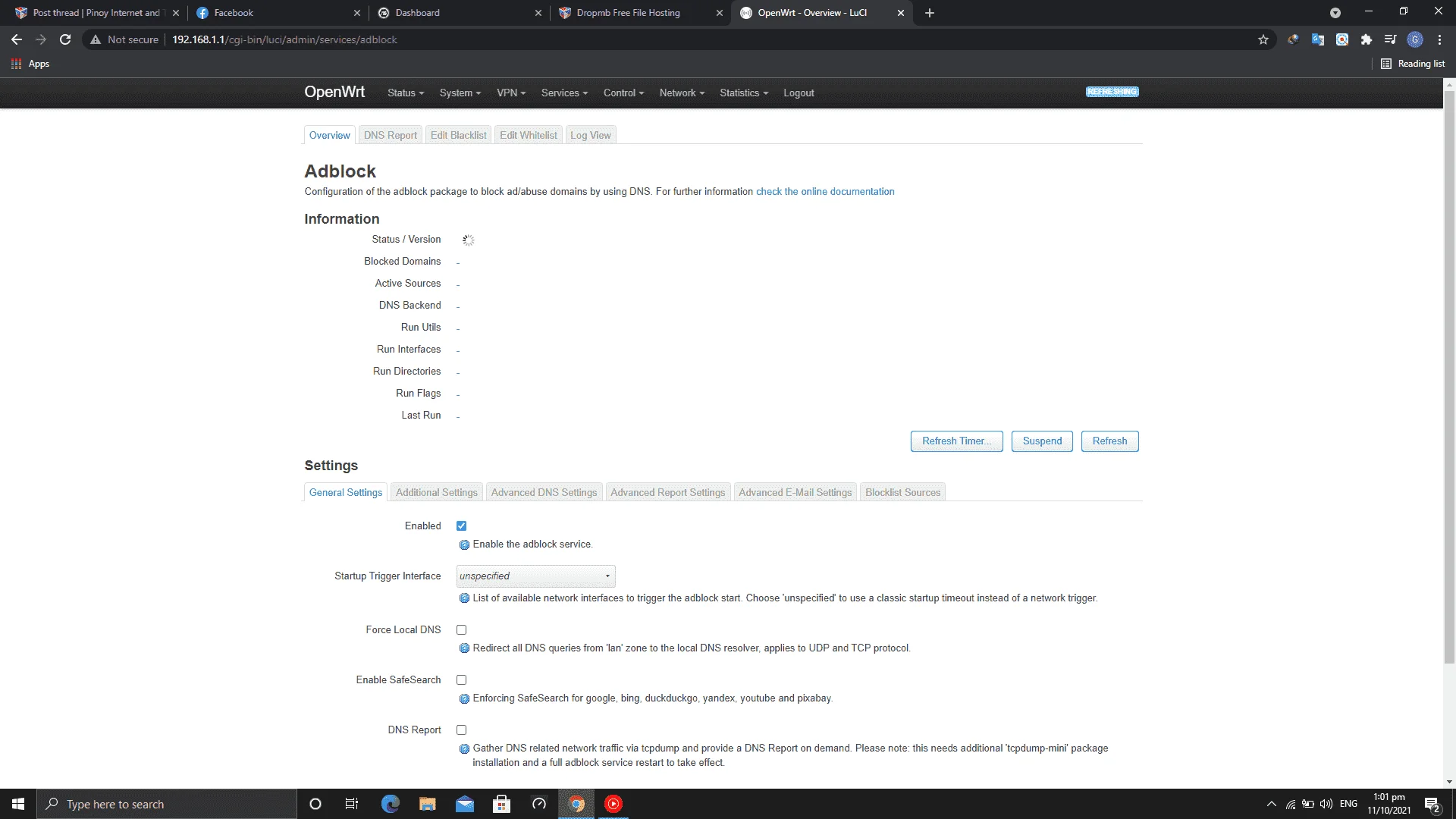Click the info icon under Enabled
The image size is (1456, 819).
point(464,544)
